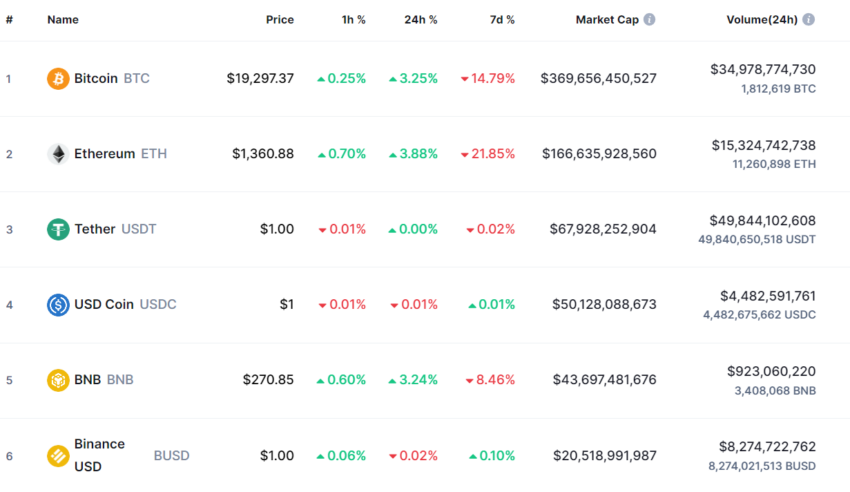
Task: Click the Tether green logo icon
Action: pos(58,229)
